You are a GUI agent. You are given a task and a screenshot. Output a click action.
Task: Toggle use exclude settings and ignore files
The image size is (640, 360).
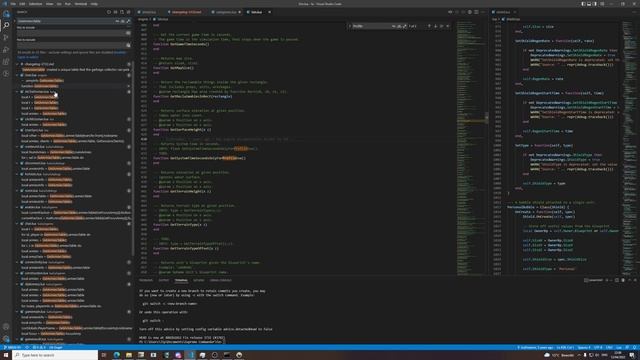coord(128,45)
